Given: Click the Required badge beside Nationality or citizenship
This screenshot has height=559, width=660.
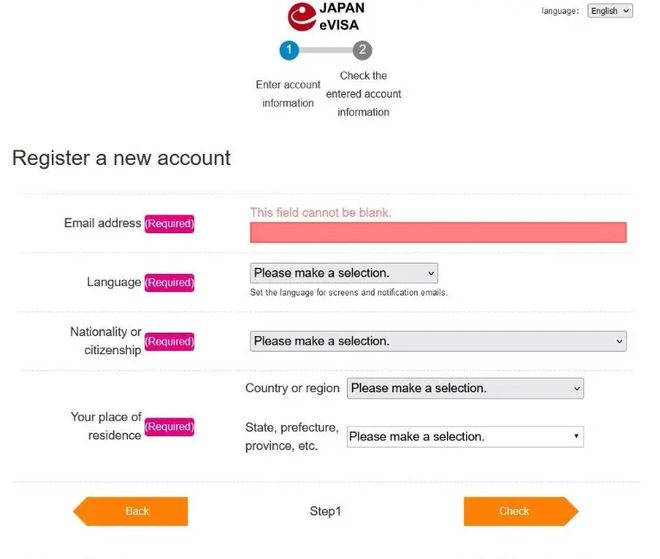Looking at the screenshot, I should (x=169, y=341).
